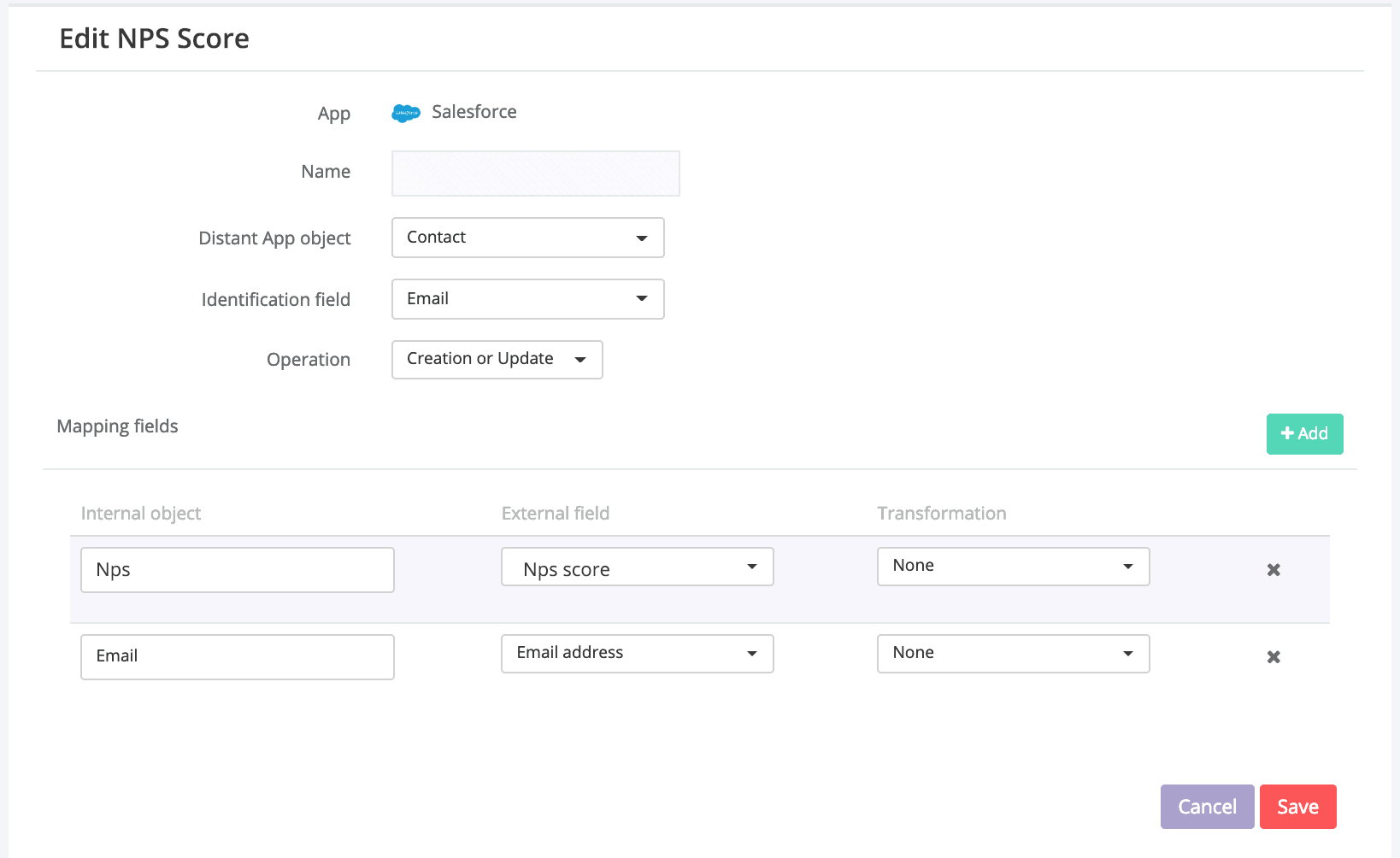Open Transformation dropdown for Email row
Viewport: 1400px width, 858px height.
(x=1014, y=654)
